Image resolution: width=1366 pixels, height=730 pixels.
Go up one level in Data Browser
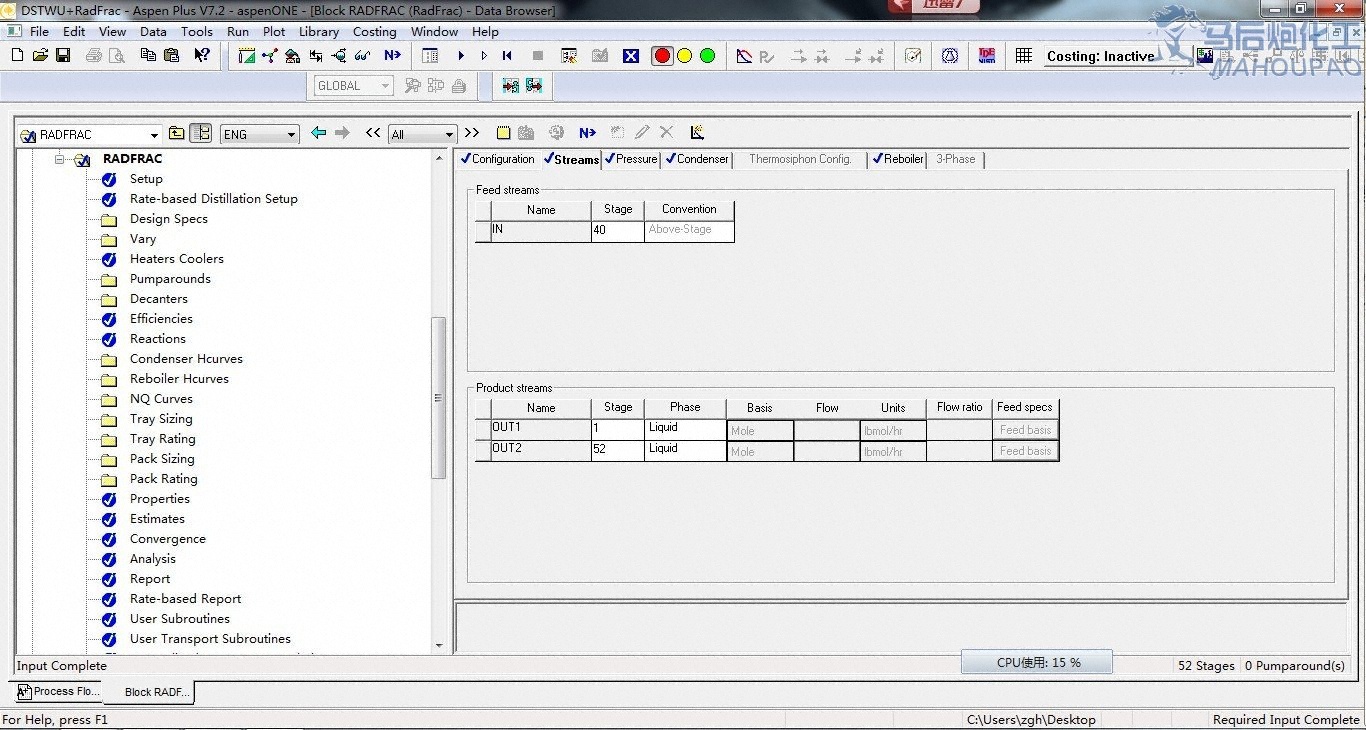click(x=176, y=133)
